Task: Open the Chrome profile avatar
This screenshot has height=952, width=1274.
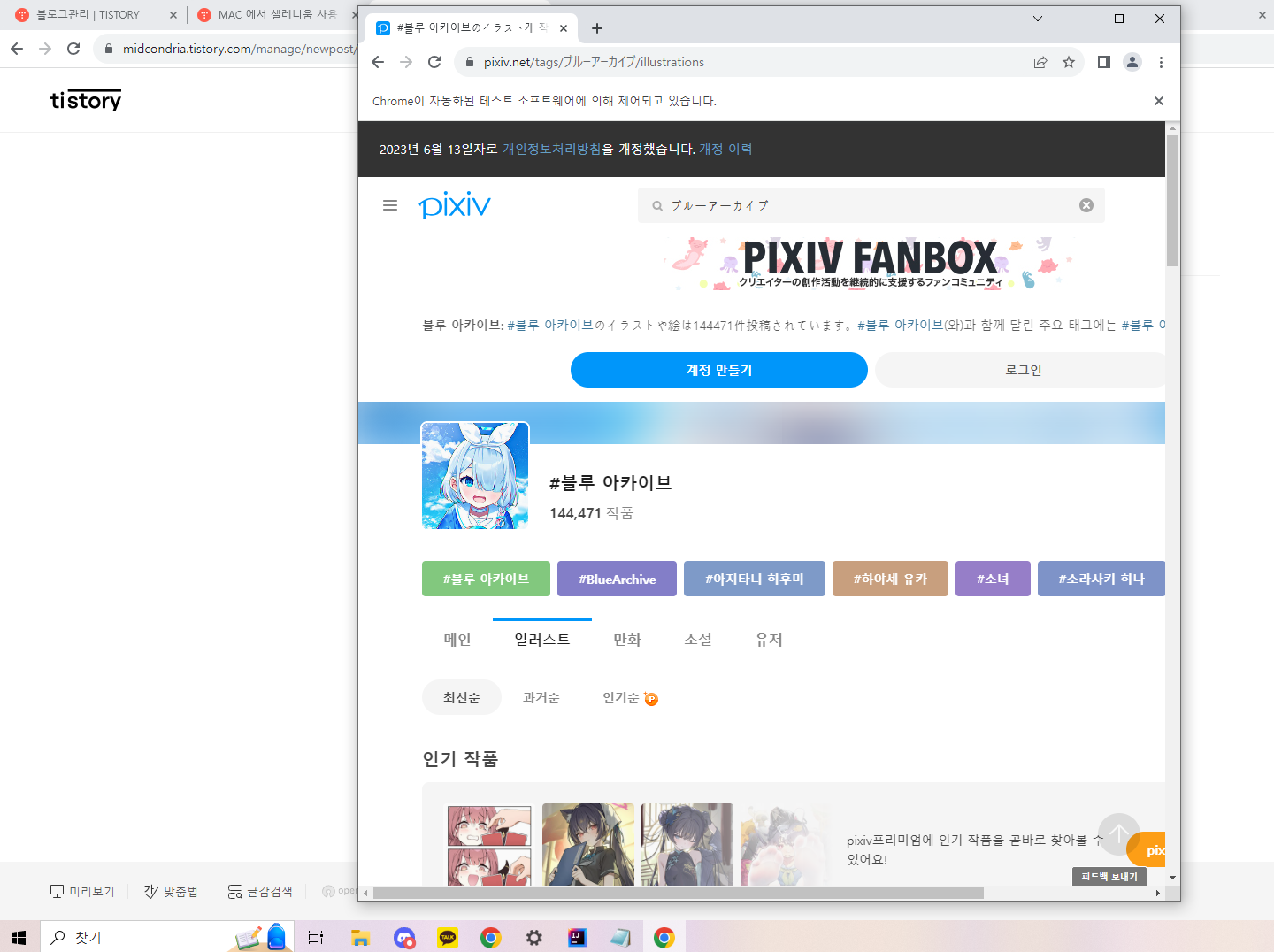Action: click(x=1132, y=62)
